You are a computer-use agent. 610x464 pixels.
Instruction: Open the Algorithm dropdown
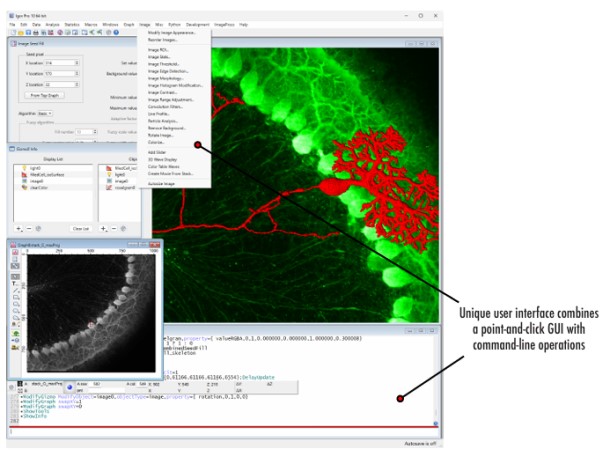[44, 114]
